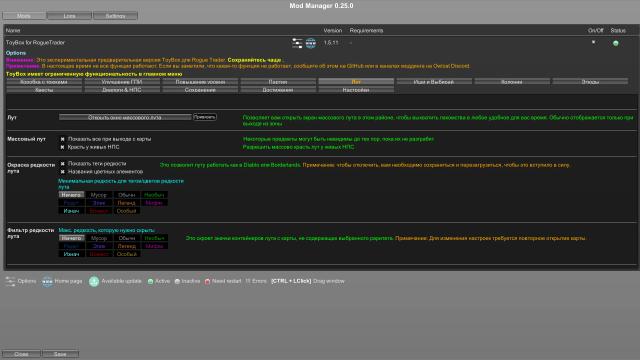The image size is (640, 360).
Task: Select 'Легенд' in rarity filter
Action: pyautogui.click(x=127, y=246)
